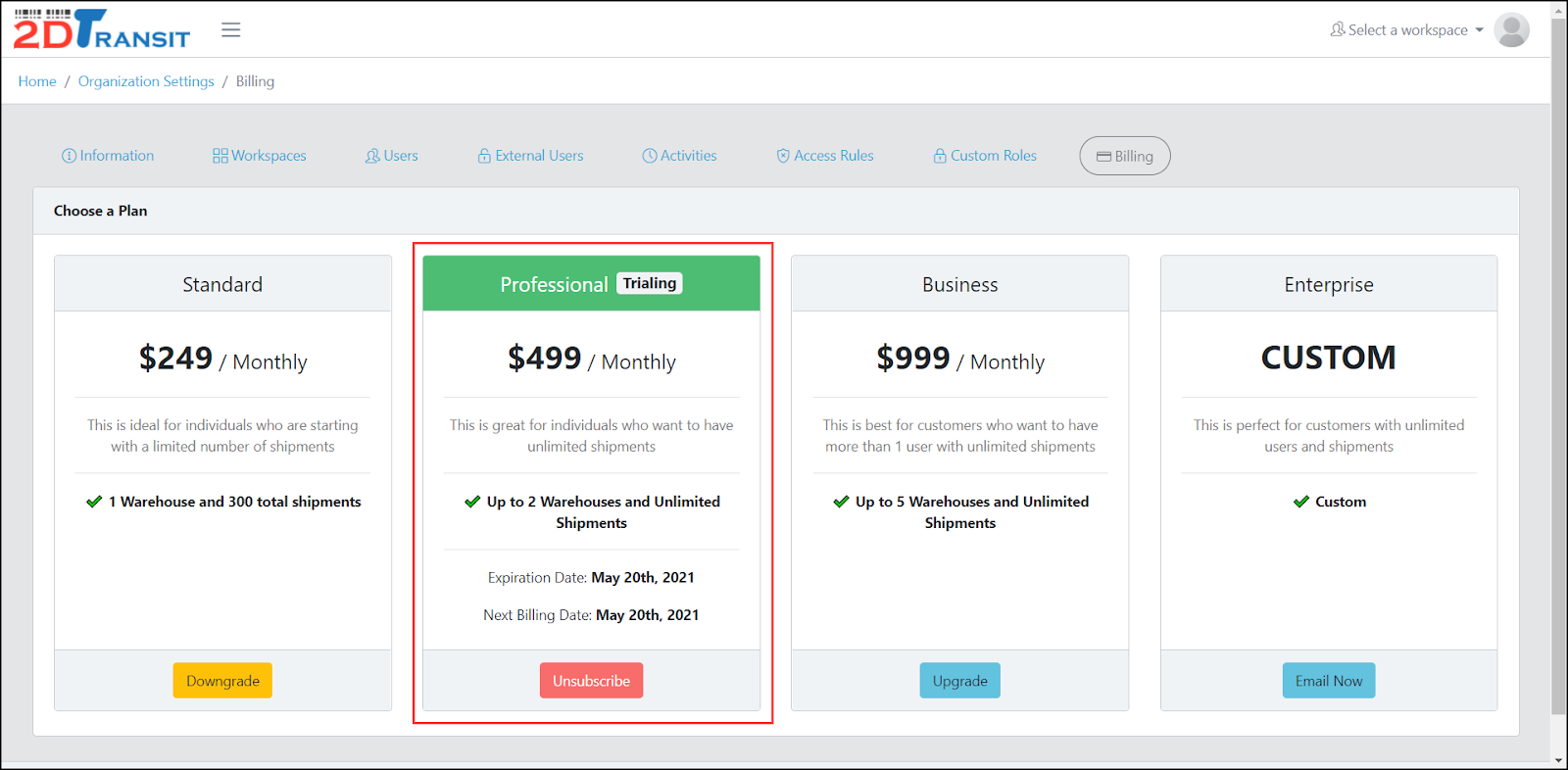Viewport: 1568px width, 770px height.
Task: Click the Workspaces grid icon
Action: 220,156
